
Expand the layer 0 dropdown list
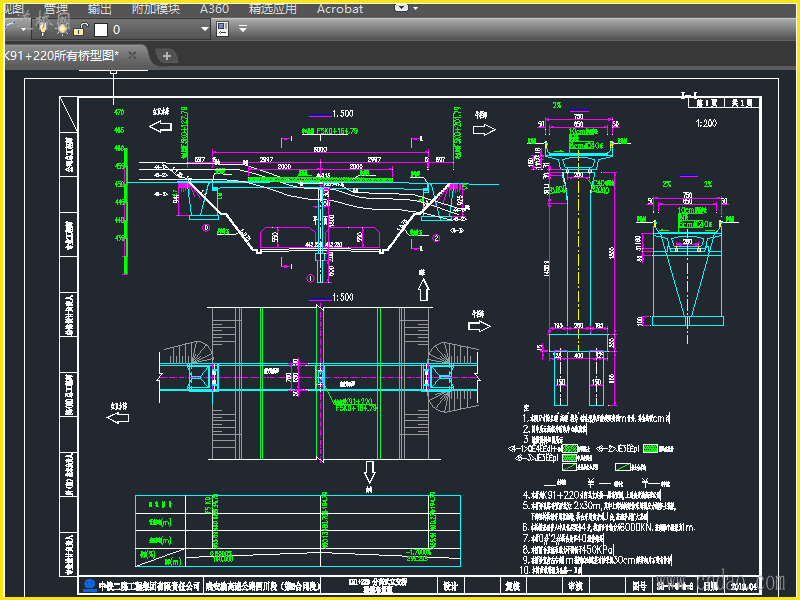tap(204, 29)
